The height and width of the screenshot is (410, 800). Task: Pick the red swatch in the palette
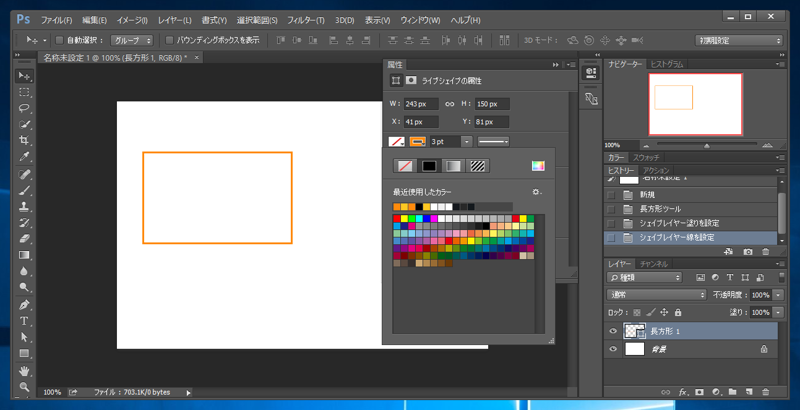[397, 219]
